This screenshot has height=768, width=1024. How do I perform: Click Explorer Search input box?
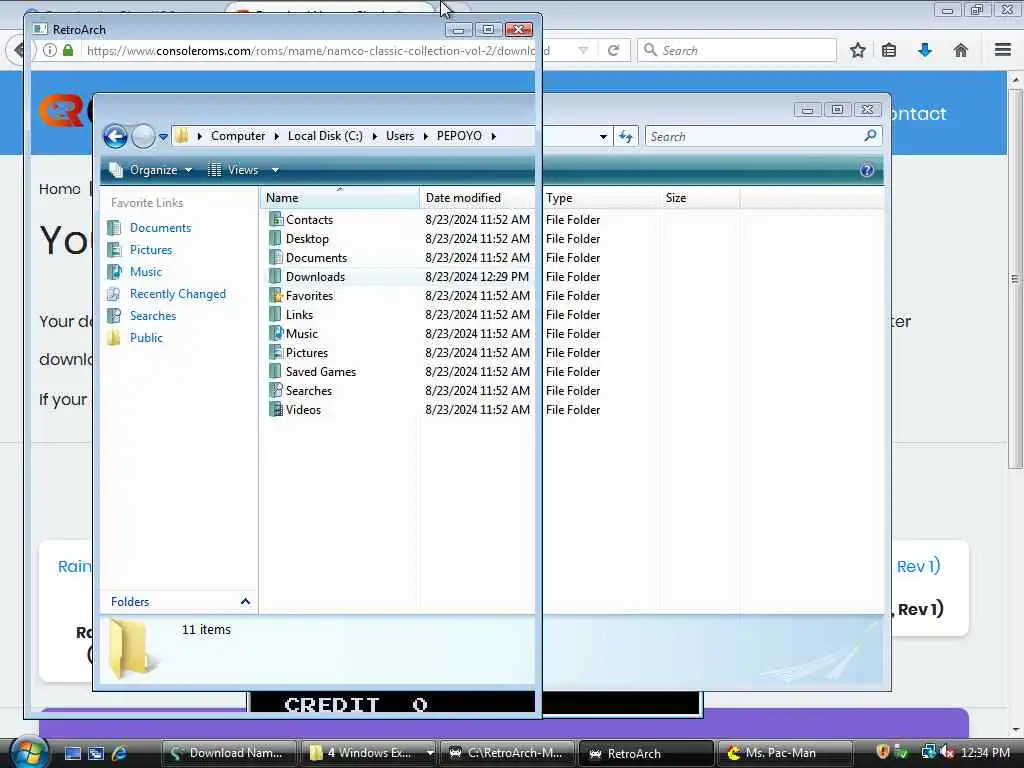point(754,136)
